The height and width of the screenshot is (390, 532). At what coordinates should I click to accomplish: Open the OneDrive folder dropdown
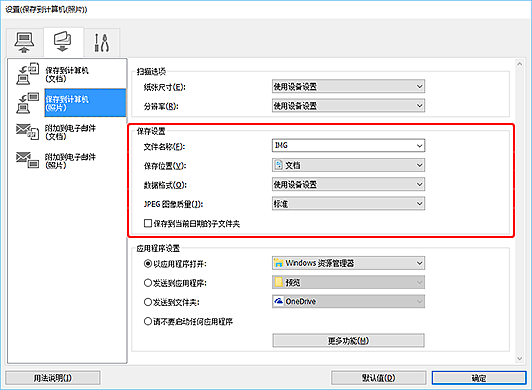pos(348,301)
